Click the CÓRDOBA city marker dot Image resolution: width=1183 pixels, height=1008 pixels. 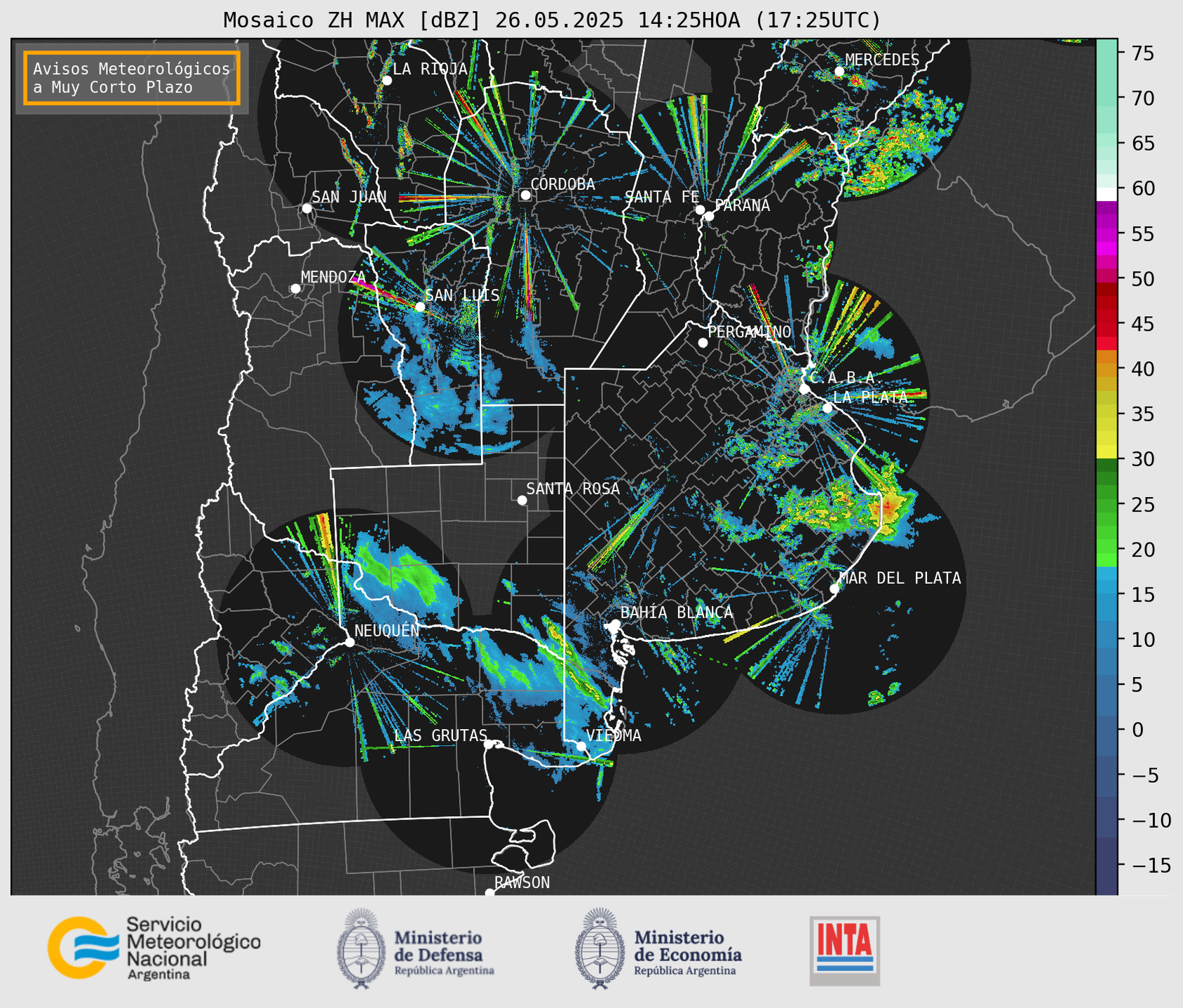tap(525, 195)
